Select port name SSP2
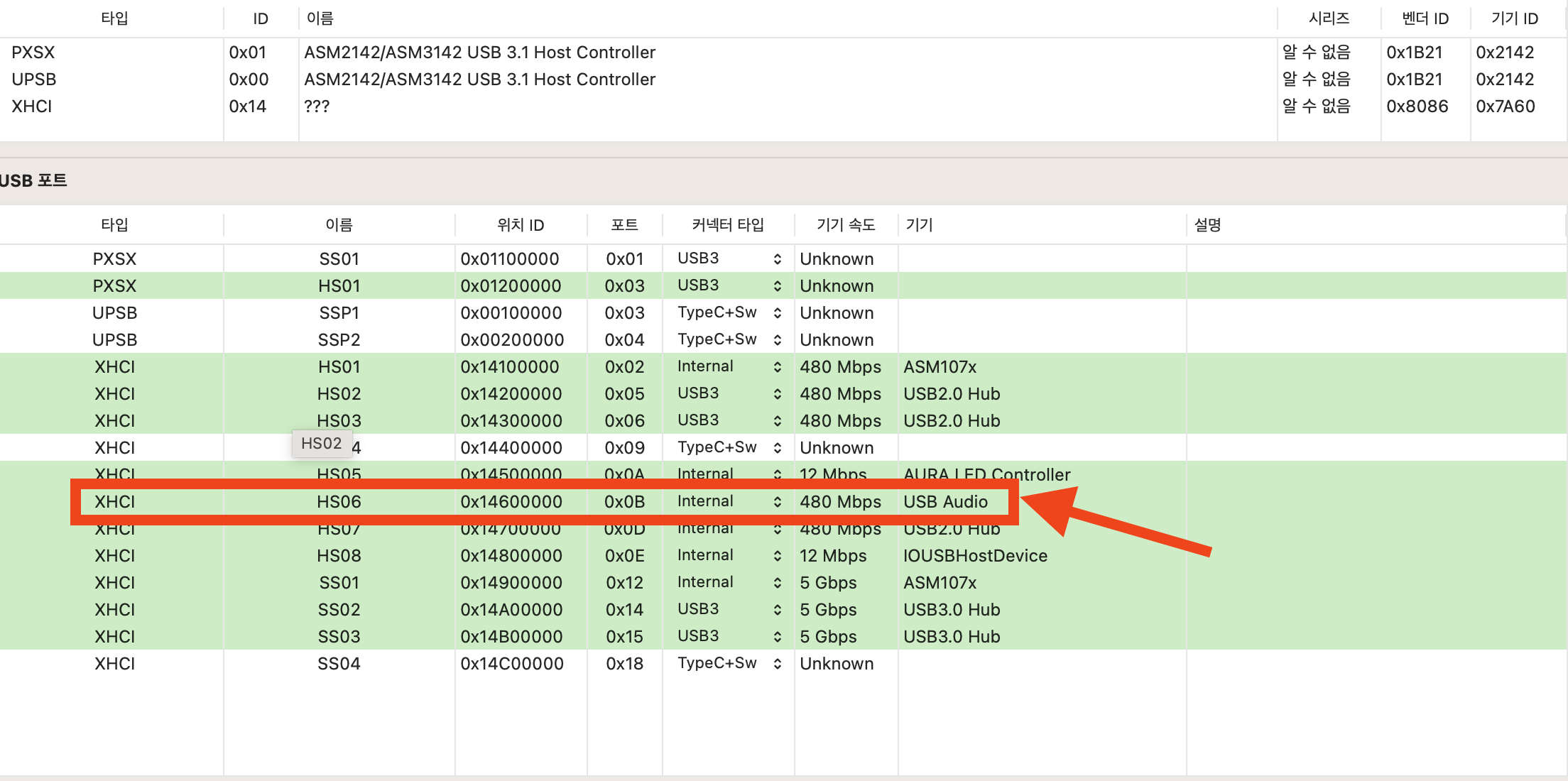This screenshot has height=781, width=1568. click(x=339, y=340)
